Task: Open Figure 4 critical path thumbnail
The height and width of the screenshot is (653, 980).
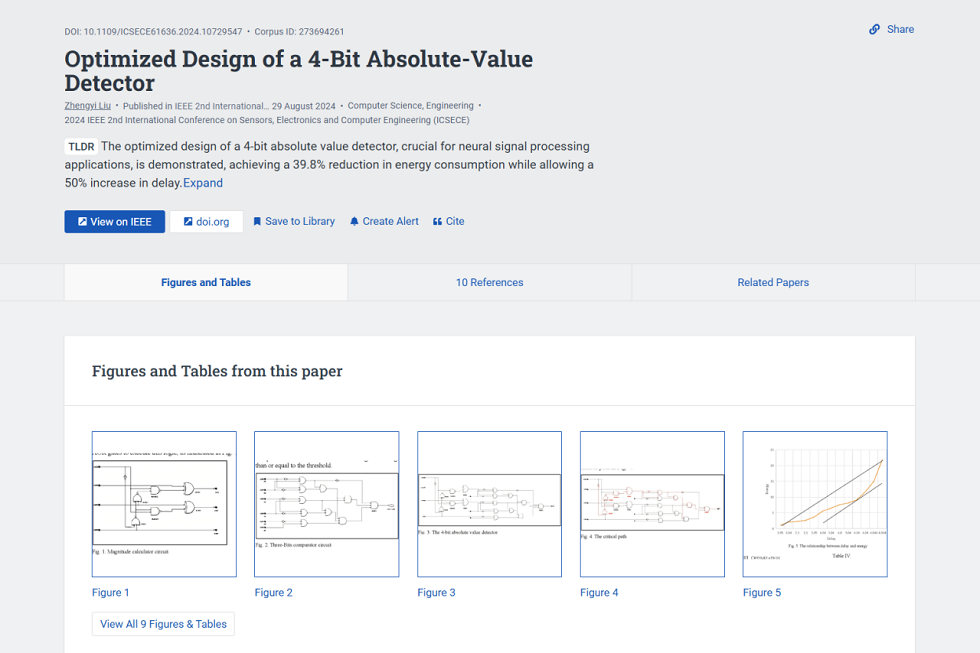Action: (x=652, y=504)
